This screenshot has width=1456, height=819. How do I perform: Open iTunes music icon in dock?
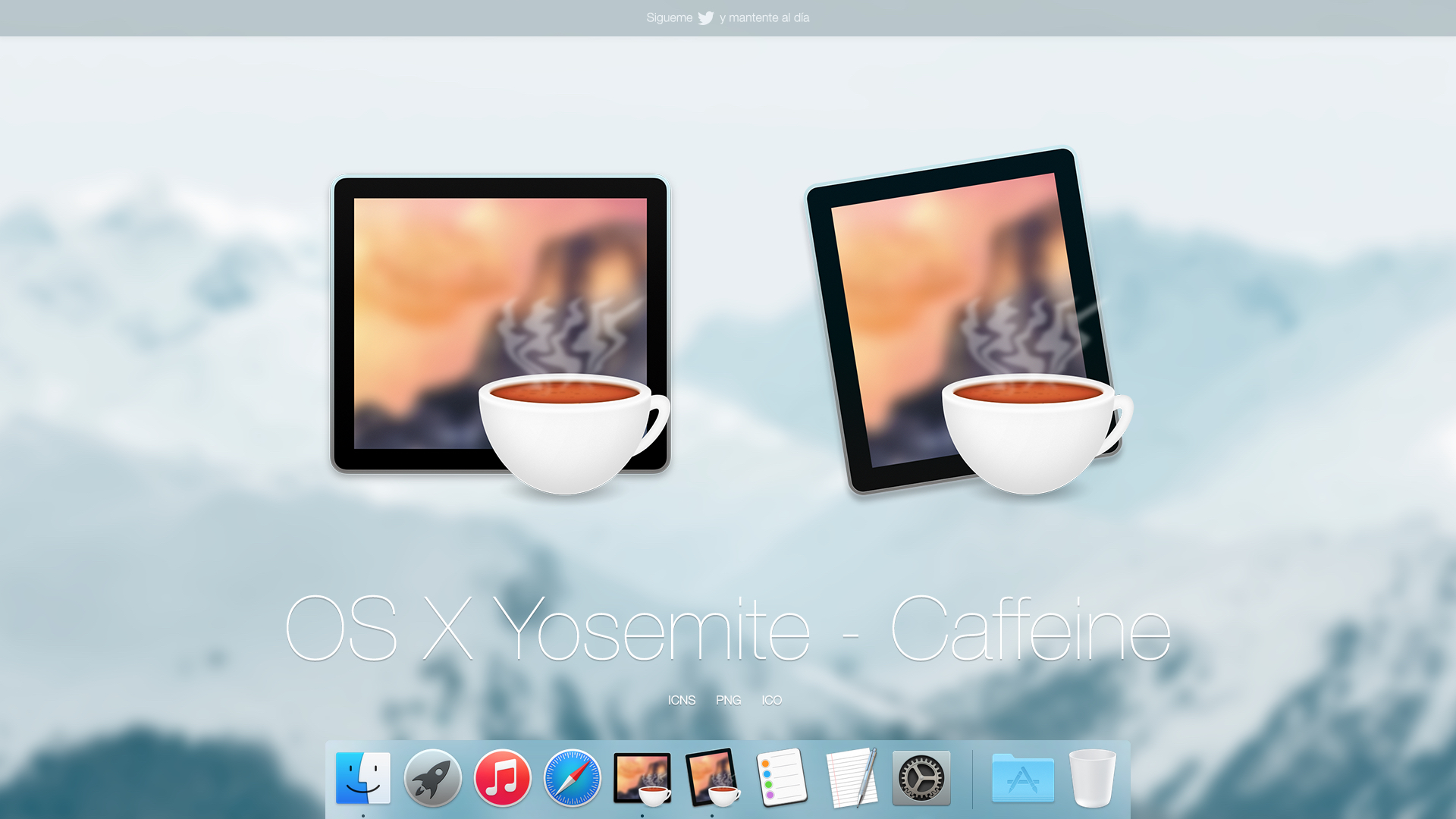click(503, 778)
